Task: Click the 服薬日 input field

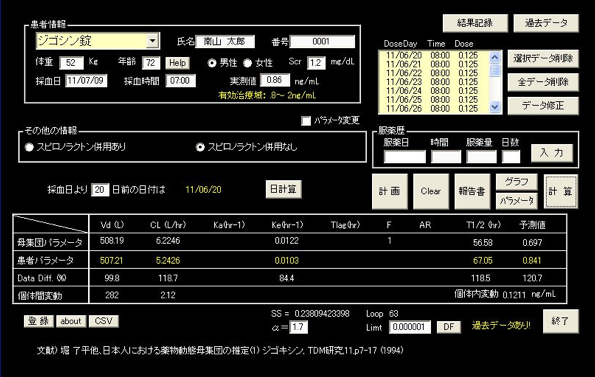Action: point(405,157)
